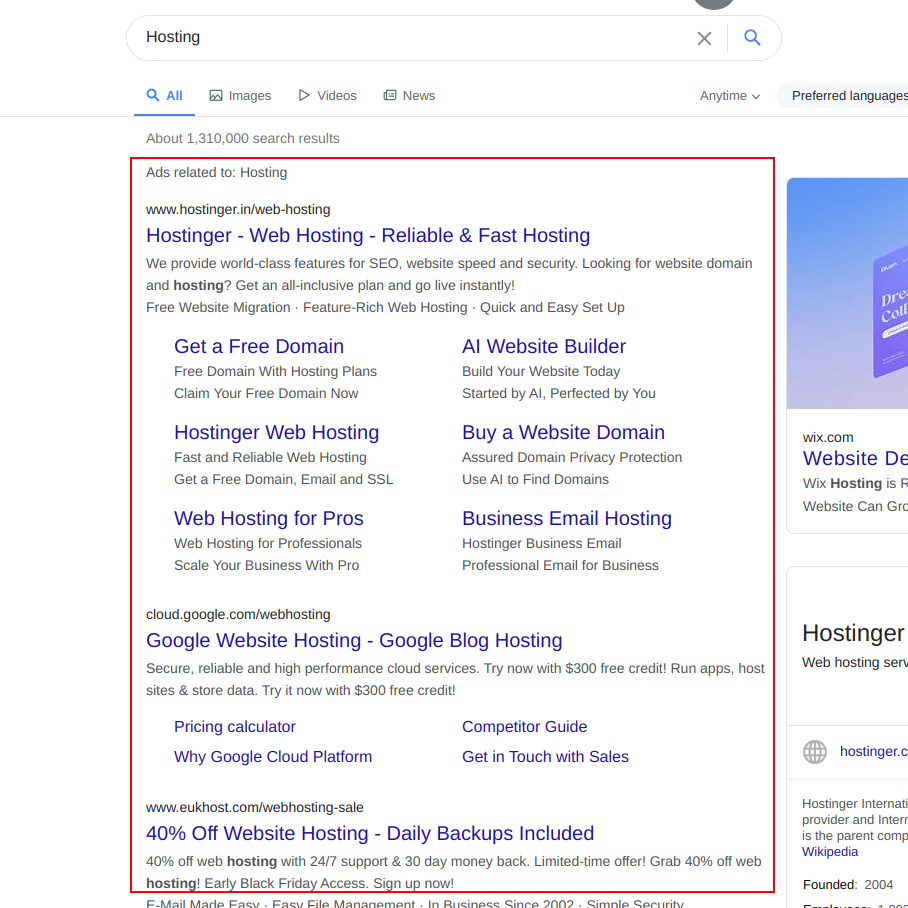Open the News tab
This screenshot has width=908, height=908.
tap(409, 96)
